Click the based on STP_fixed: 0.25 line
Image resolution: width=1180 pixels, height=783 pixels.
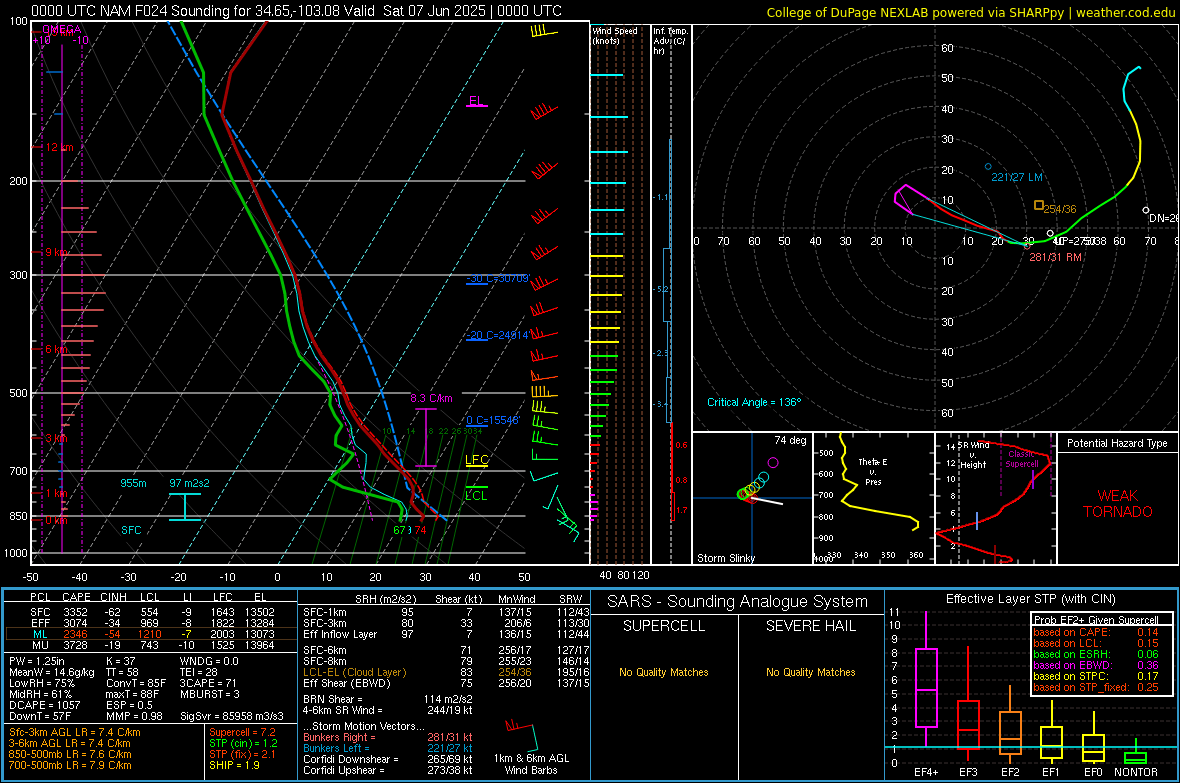point(1096,687)
